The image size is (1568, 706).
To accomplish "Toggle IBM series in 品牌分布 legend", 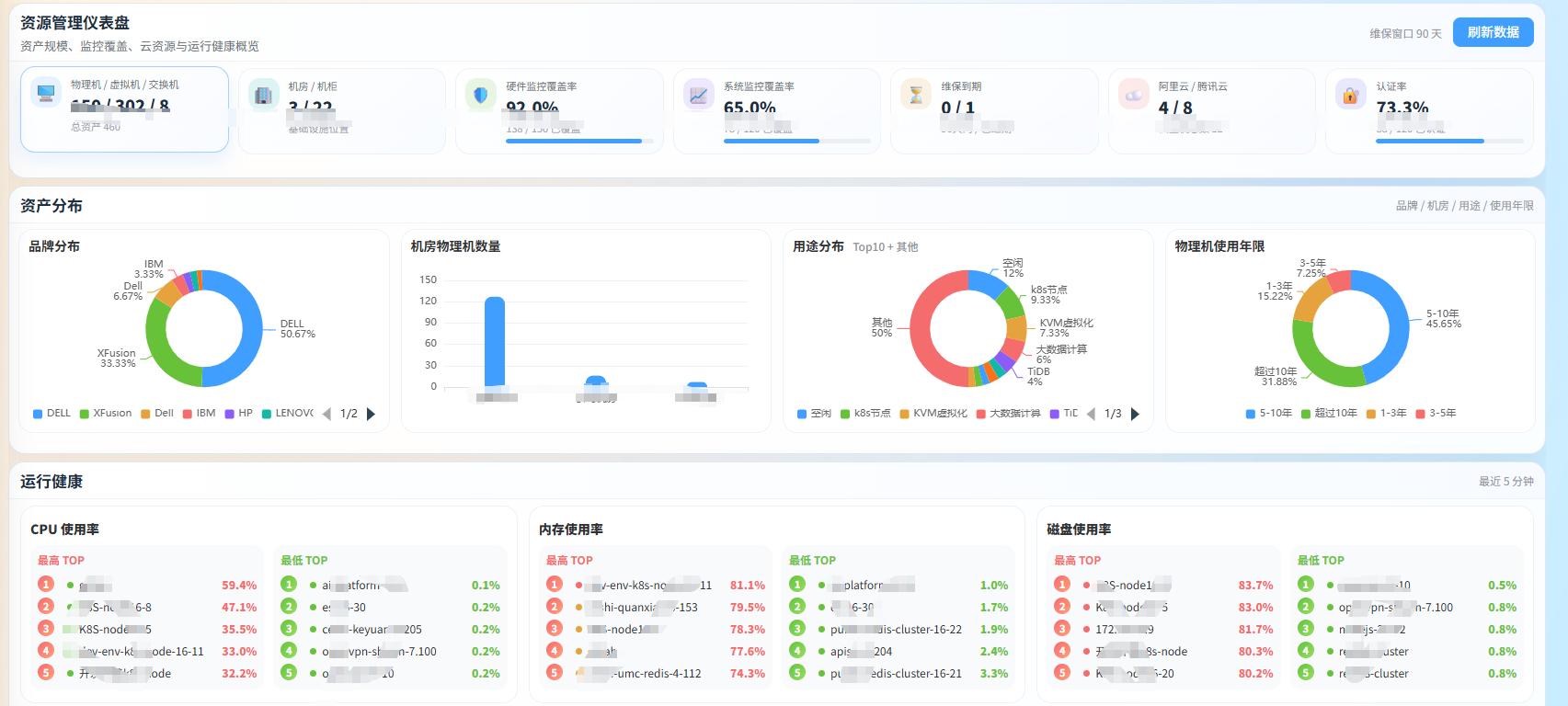I will coord(199,414).
